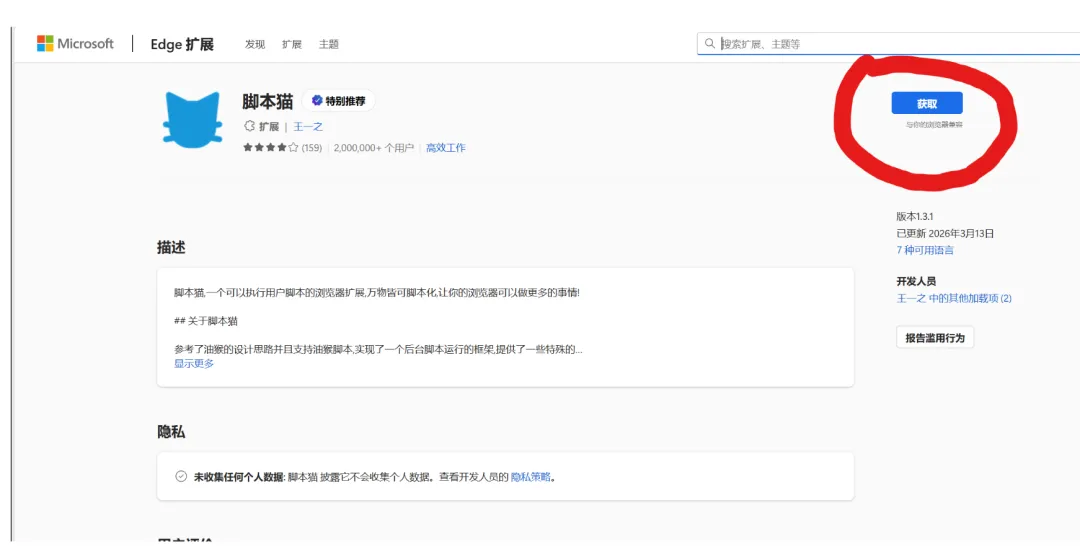The height and width of the screenshot is (549, 1080).
Task: Switch to the 主题 tab
Action: [329, 44]
